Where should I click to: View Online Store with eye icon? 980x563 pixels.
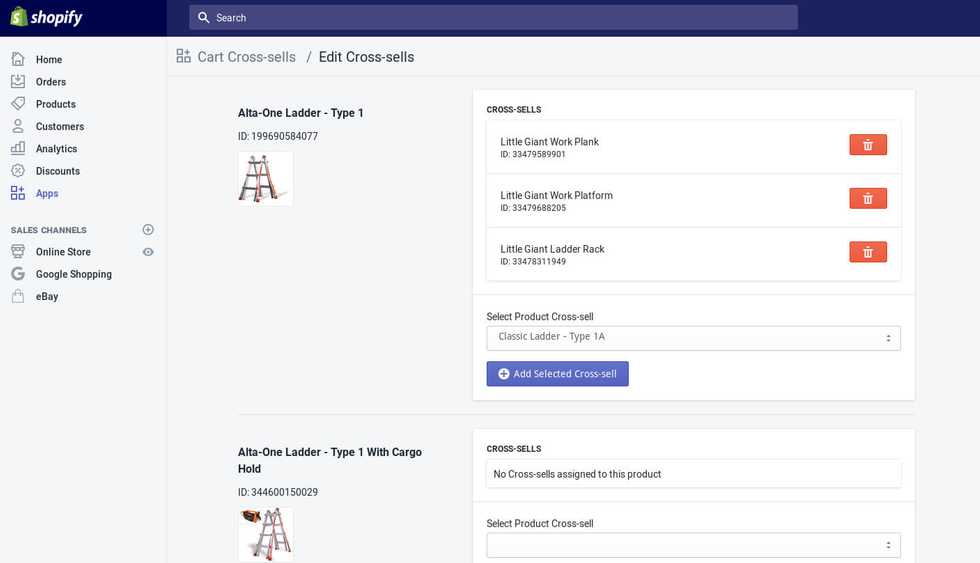tap(148, 252)
